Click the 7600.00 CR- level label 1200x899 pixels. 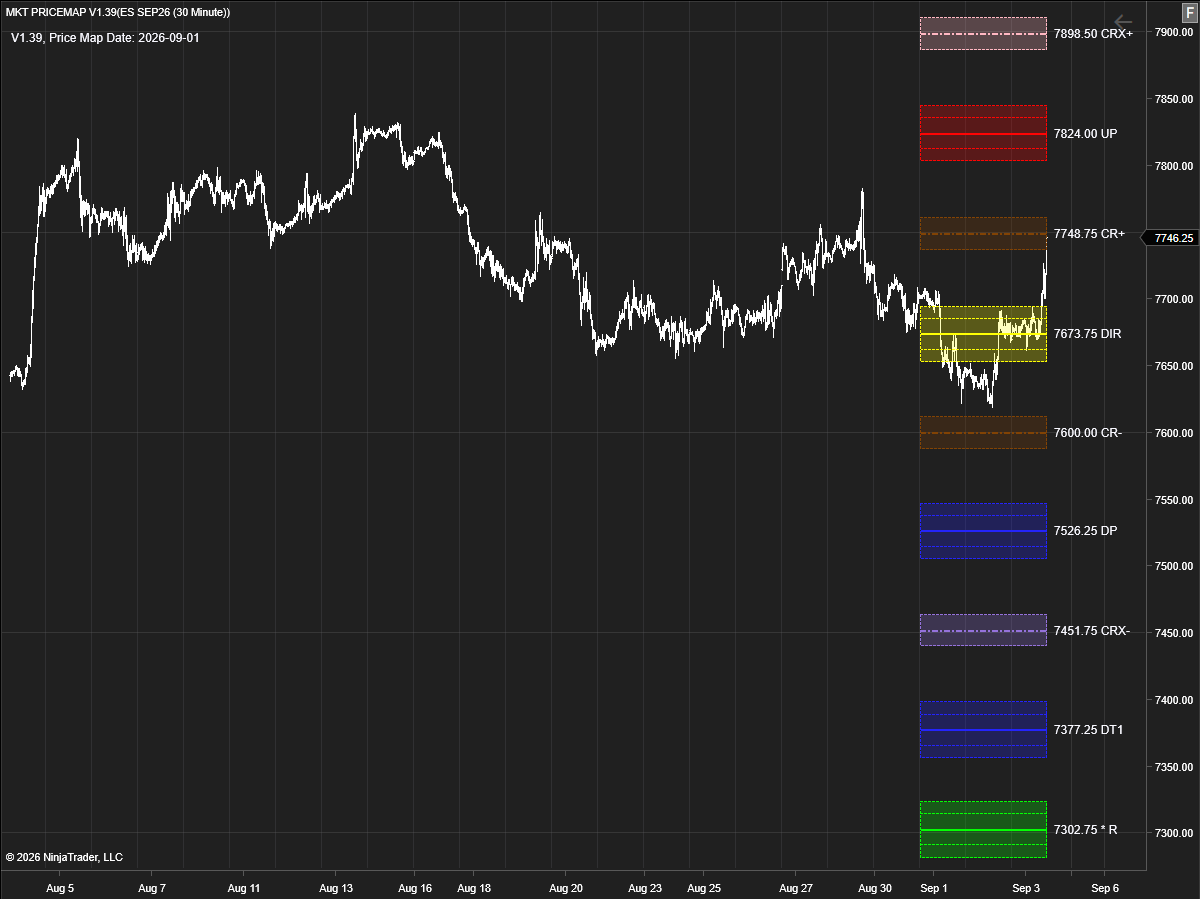pyautogui.click(x=1088, y=433)
